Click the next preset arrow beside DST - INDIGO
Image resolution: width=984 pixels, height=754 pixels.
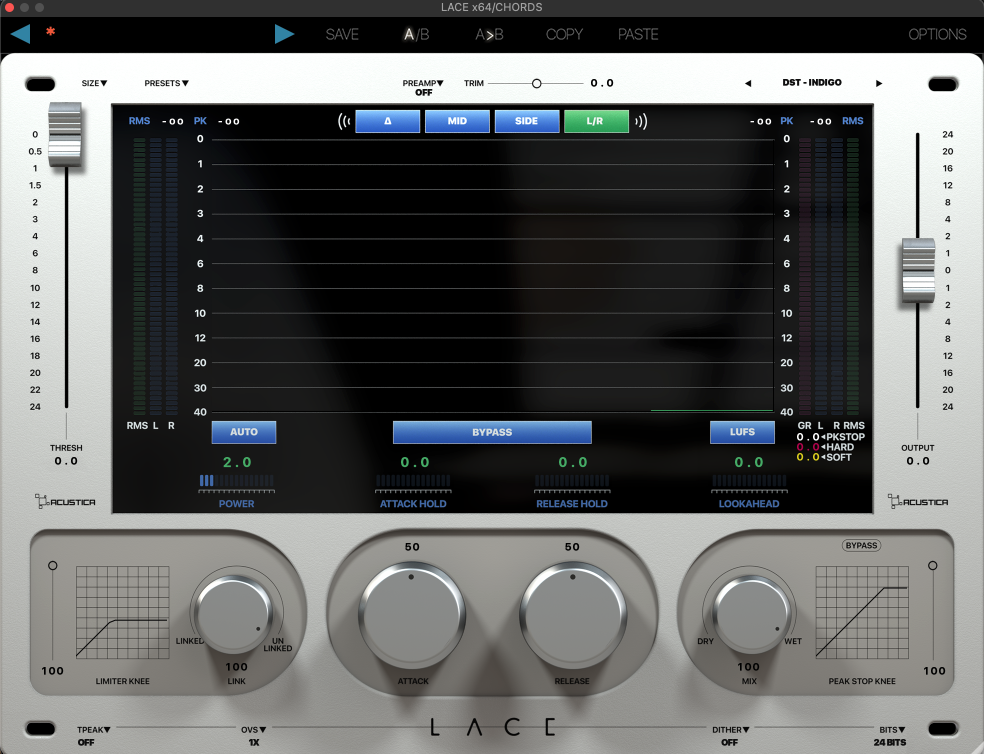(877, 83)
